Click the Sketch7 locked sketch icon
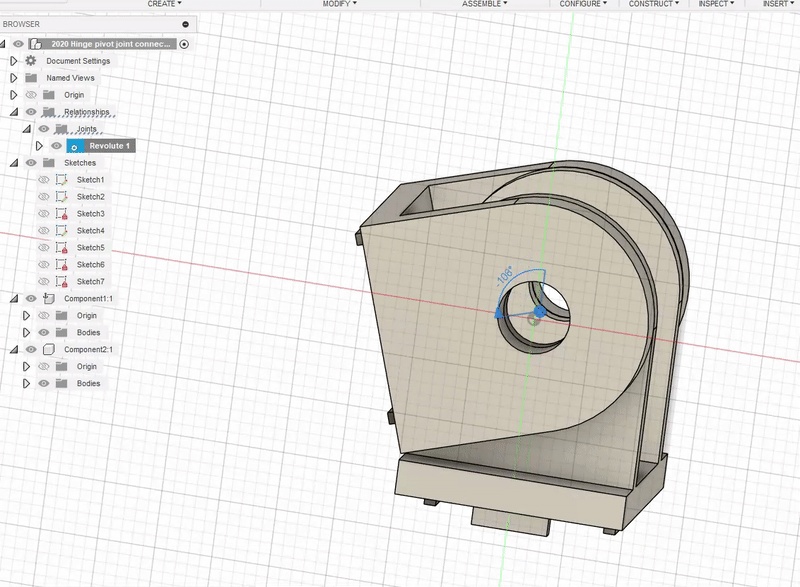The height and width of the screenshot is (587, 800). (x=62, y=282)
